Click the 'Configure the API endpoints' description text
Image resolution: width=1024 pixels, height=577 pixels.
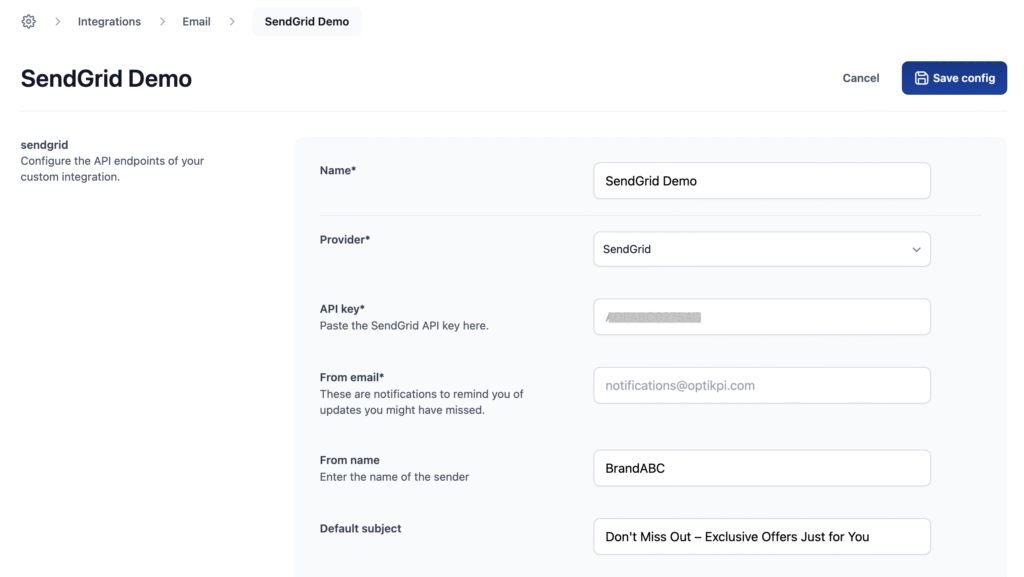(112, 168)
